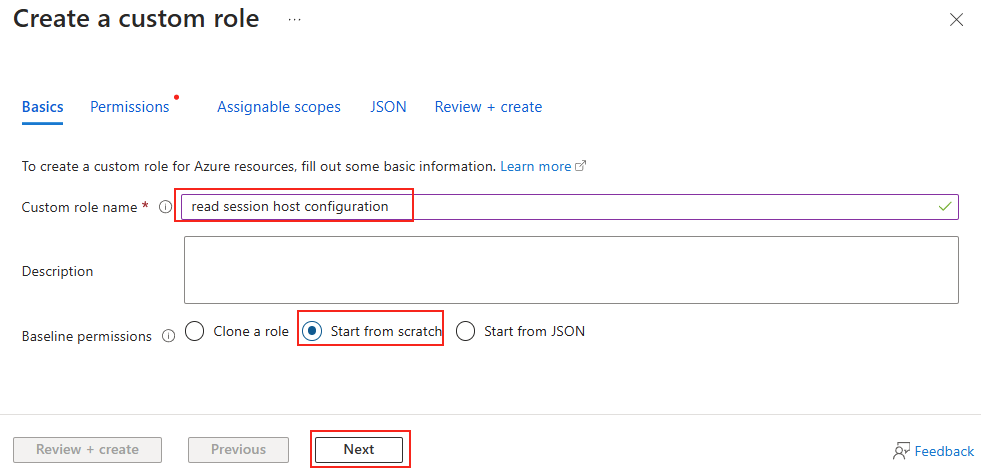
Task: Click the Custom role name info icon
Action: 165,207
